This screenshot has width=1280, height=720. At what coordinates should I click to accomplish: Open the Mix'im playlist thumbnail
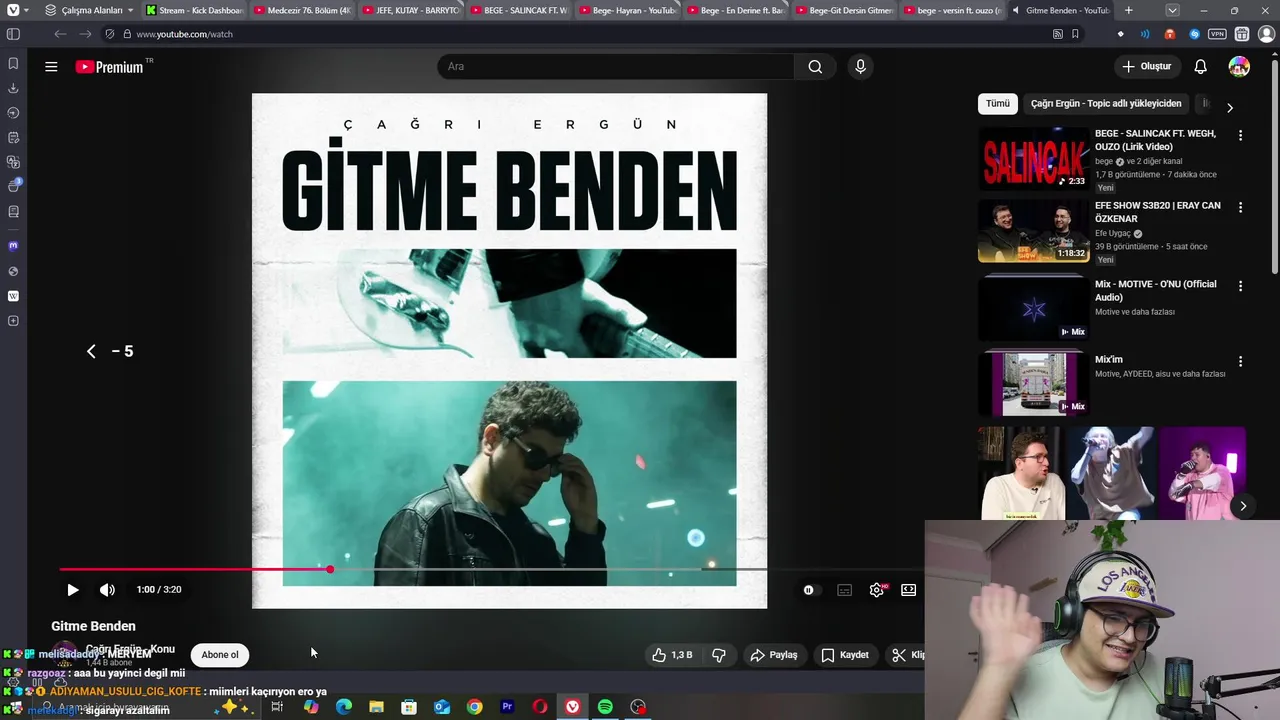coord(1033,384)
